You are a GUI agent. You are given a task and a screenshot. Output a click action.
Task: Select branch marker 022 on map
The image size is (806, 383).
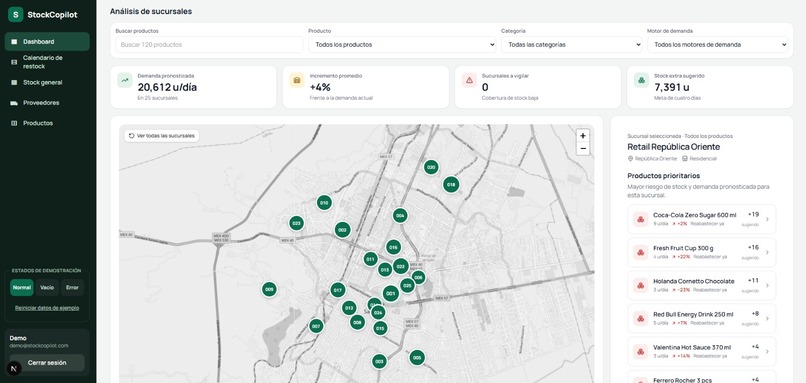tap(400, 266)
